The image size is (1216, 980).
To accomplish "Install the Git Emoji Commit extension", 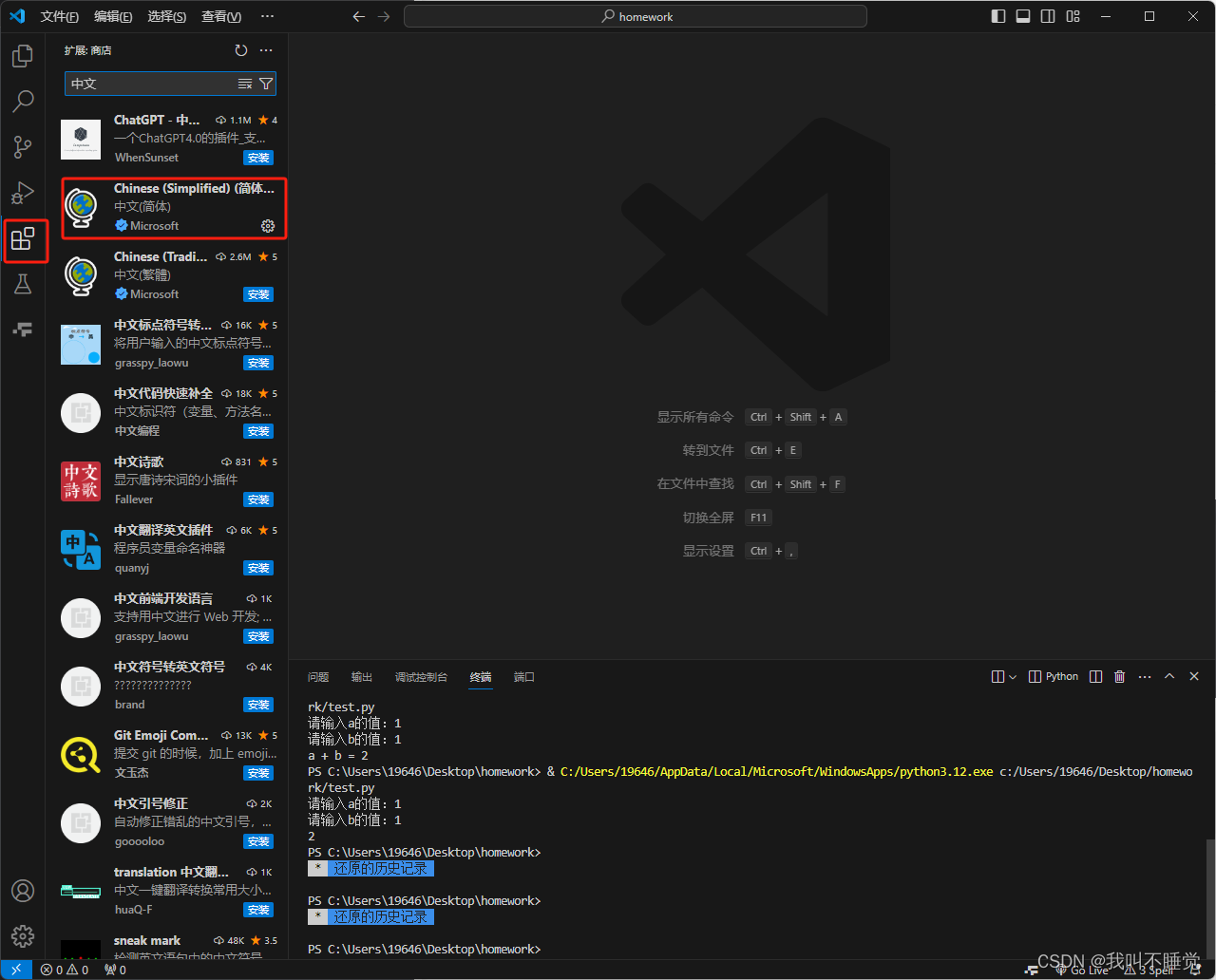I will [258, 773].
